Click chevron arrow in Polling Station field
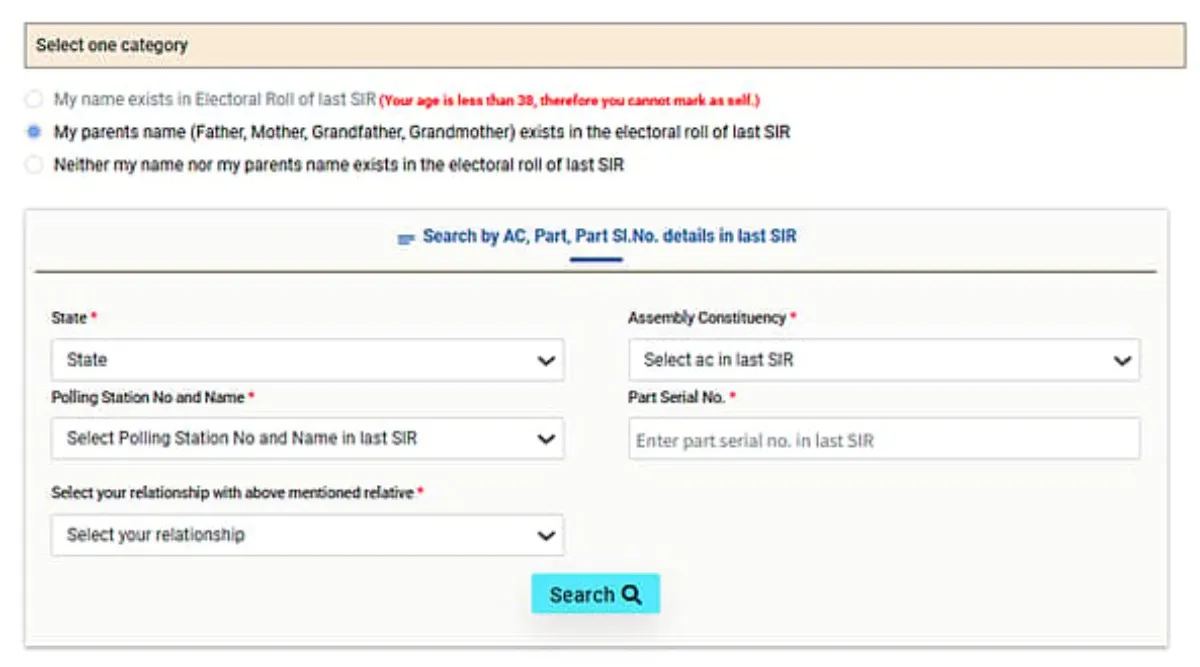 [546, 439]
